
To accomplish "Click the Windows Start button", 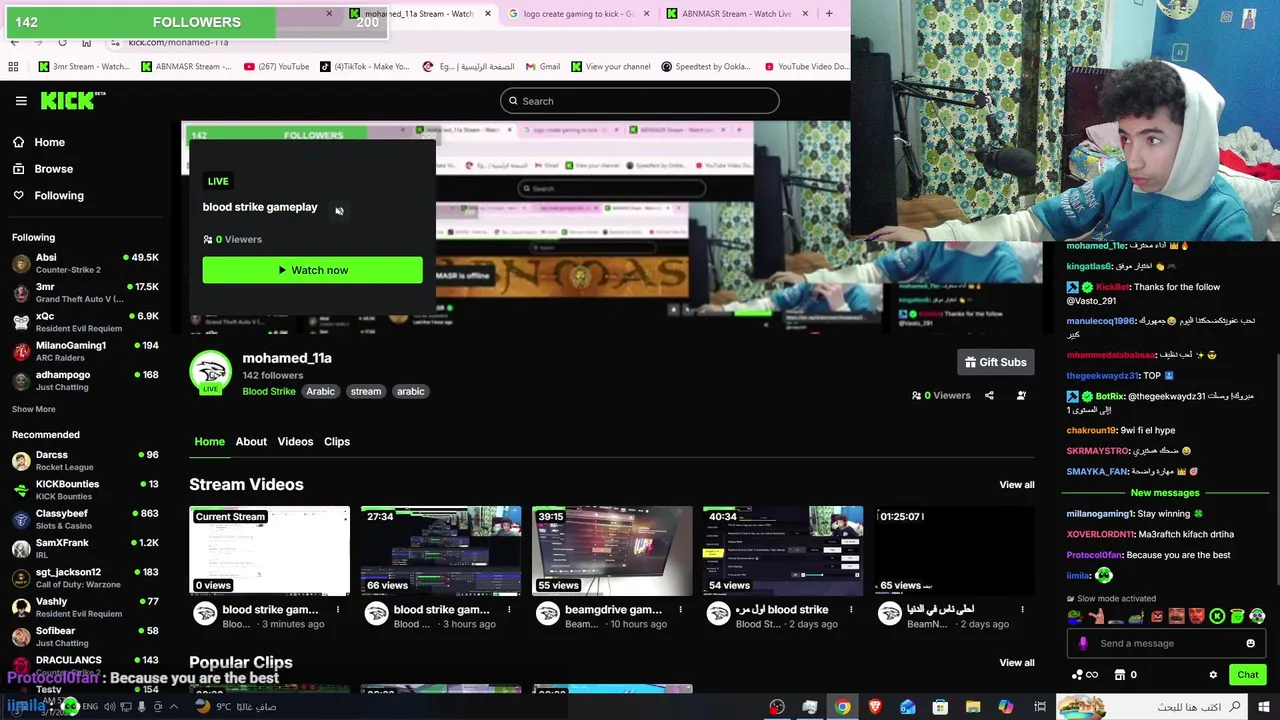I will click(x=1266, y=707).
